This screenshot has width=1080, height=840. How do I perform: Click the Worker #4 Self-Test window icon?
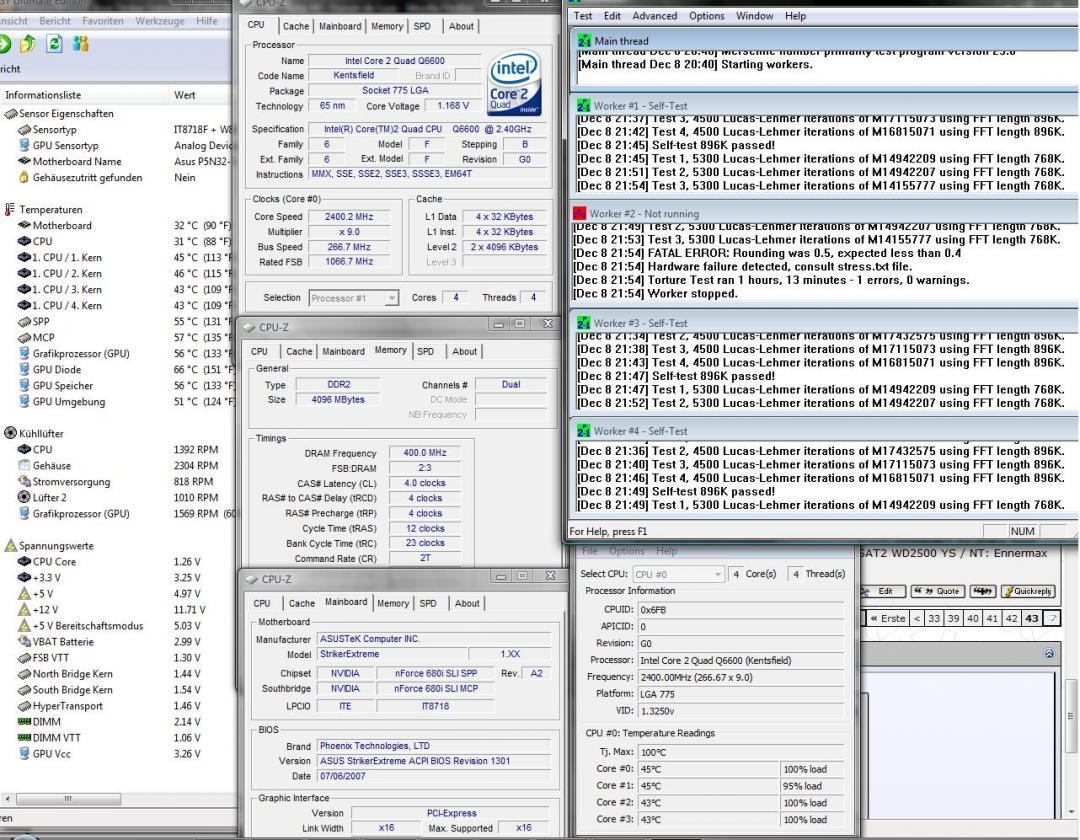click(583, 430)
